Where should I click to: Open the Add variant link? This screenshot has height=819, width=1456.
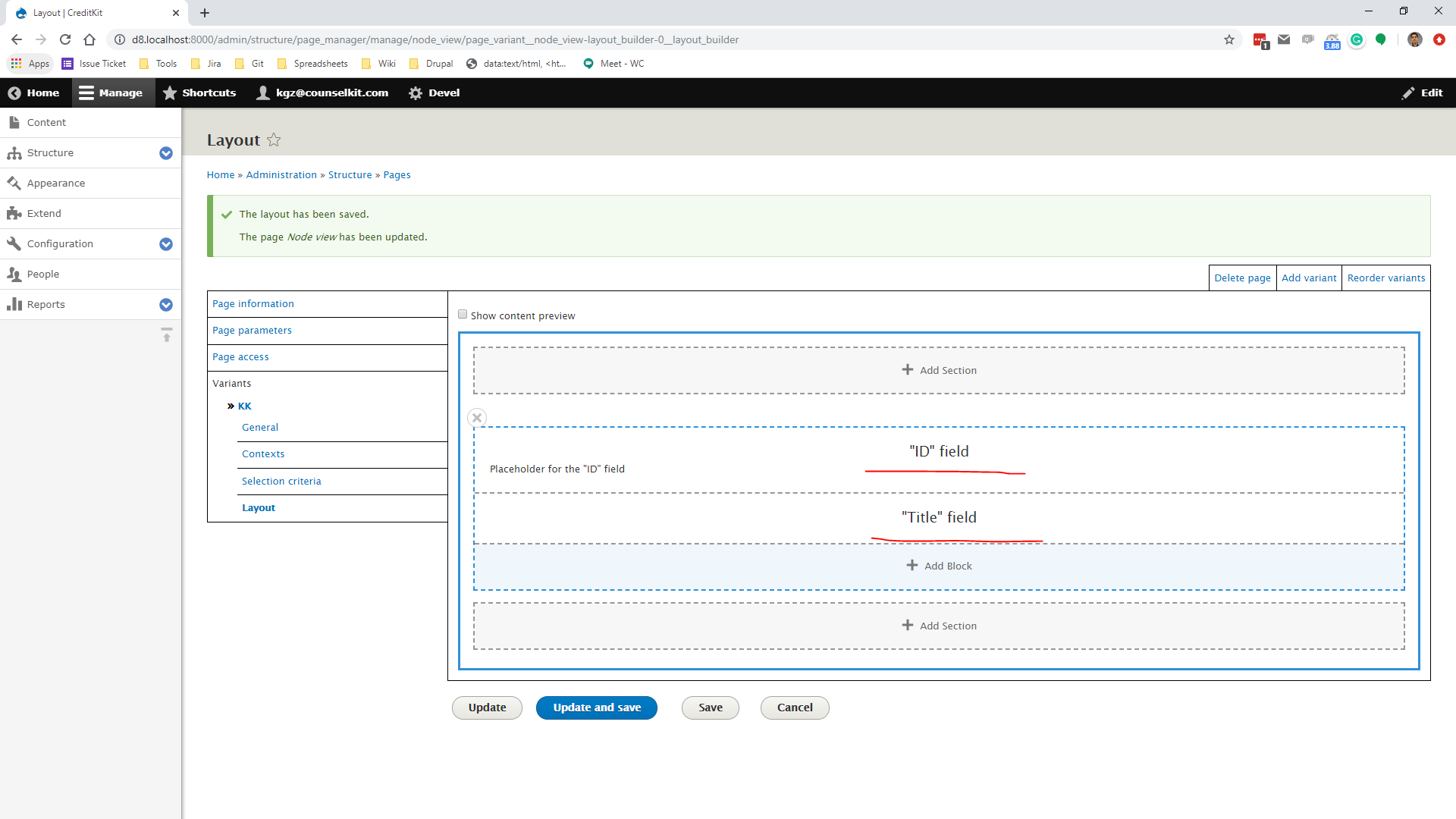click(1309, 278)
